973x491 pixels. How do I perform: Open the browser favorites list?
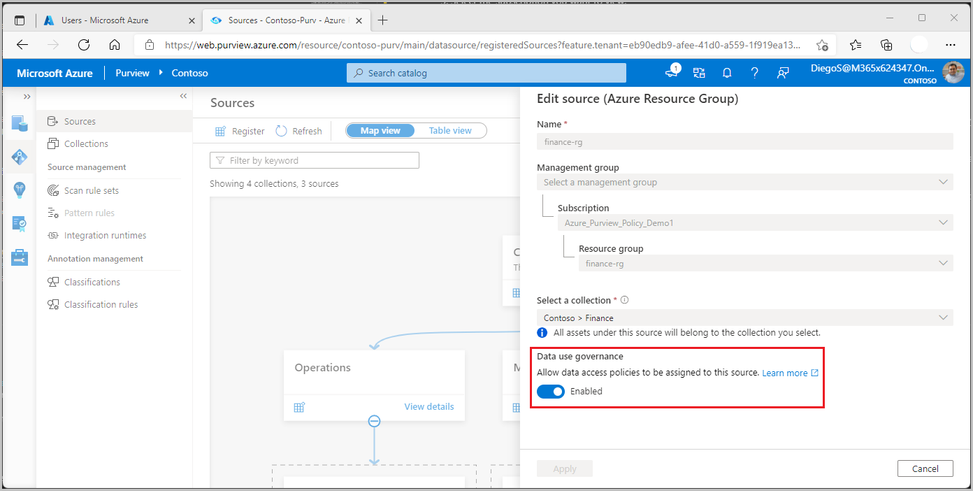[x=856, y=45]
